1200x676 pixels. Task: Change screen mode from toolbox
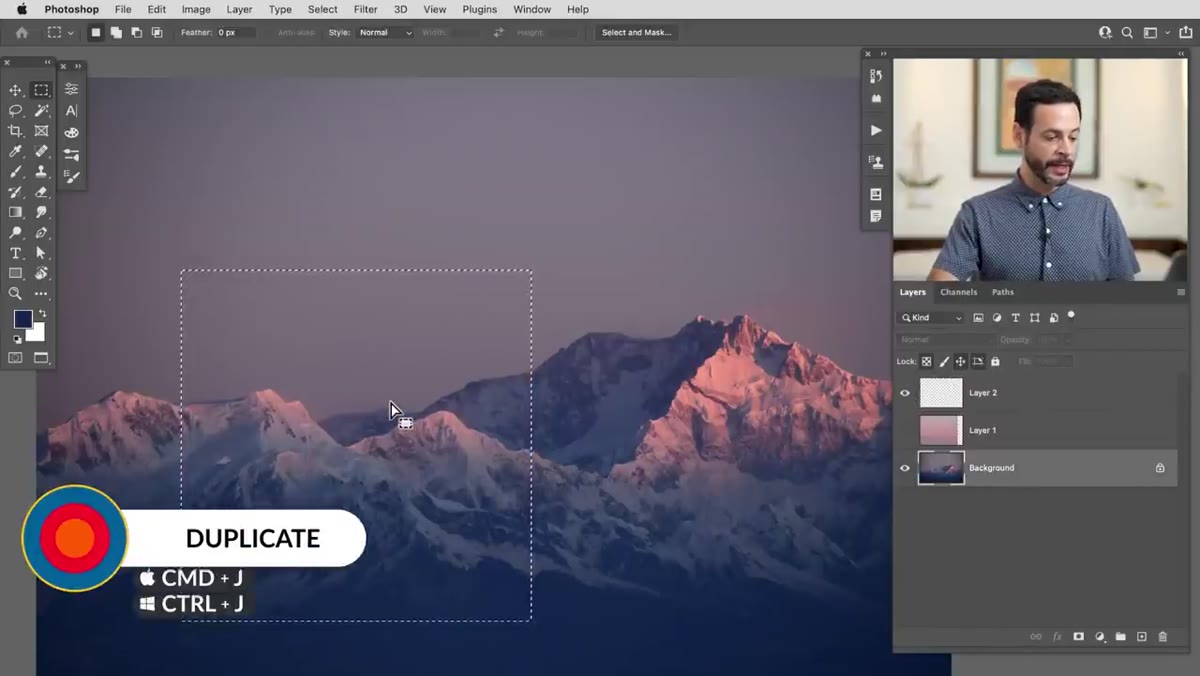pos(41,357)
